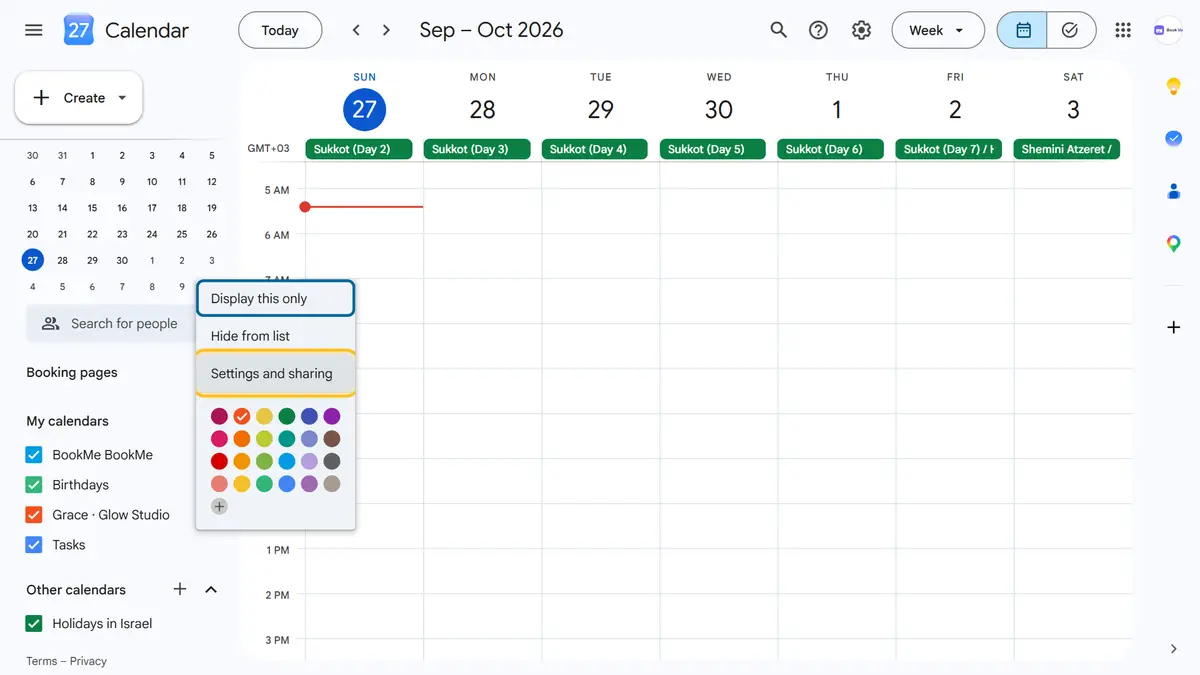Image resolution: width=1200 pixels, height=675 pixels.
Task: Open Settings and sharing
Action: [276, 374]
